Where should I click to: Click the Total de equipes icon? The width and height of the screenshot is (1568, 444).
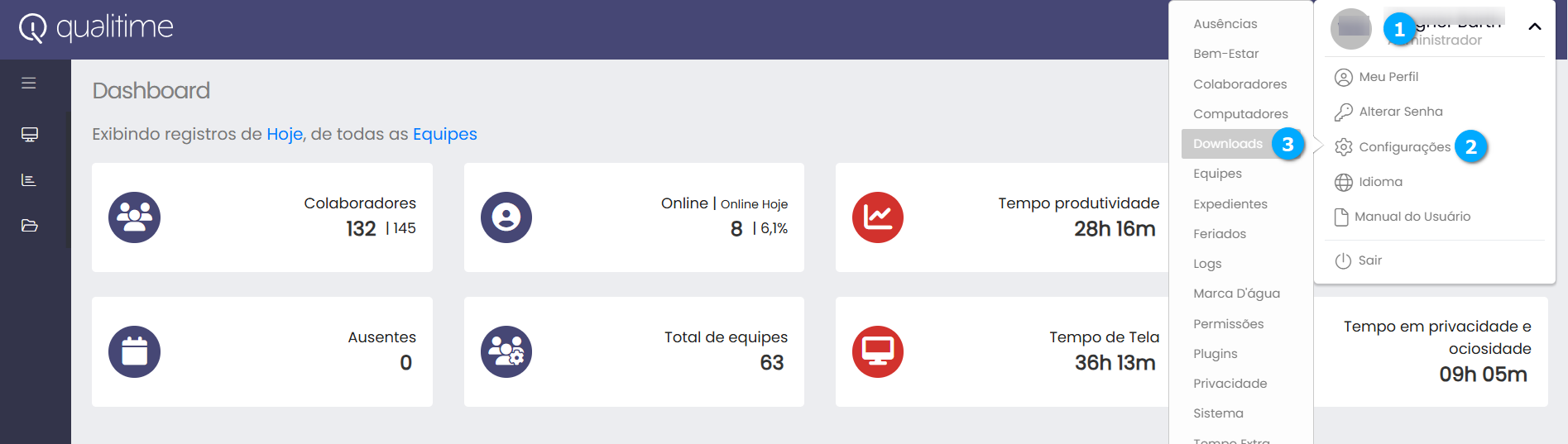(506, 351)
